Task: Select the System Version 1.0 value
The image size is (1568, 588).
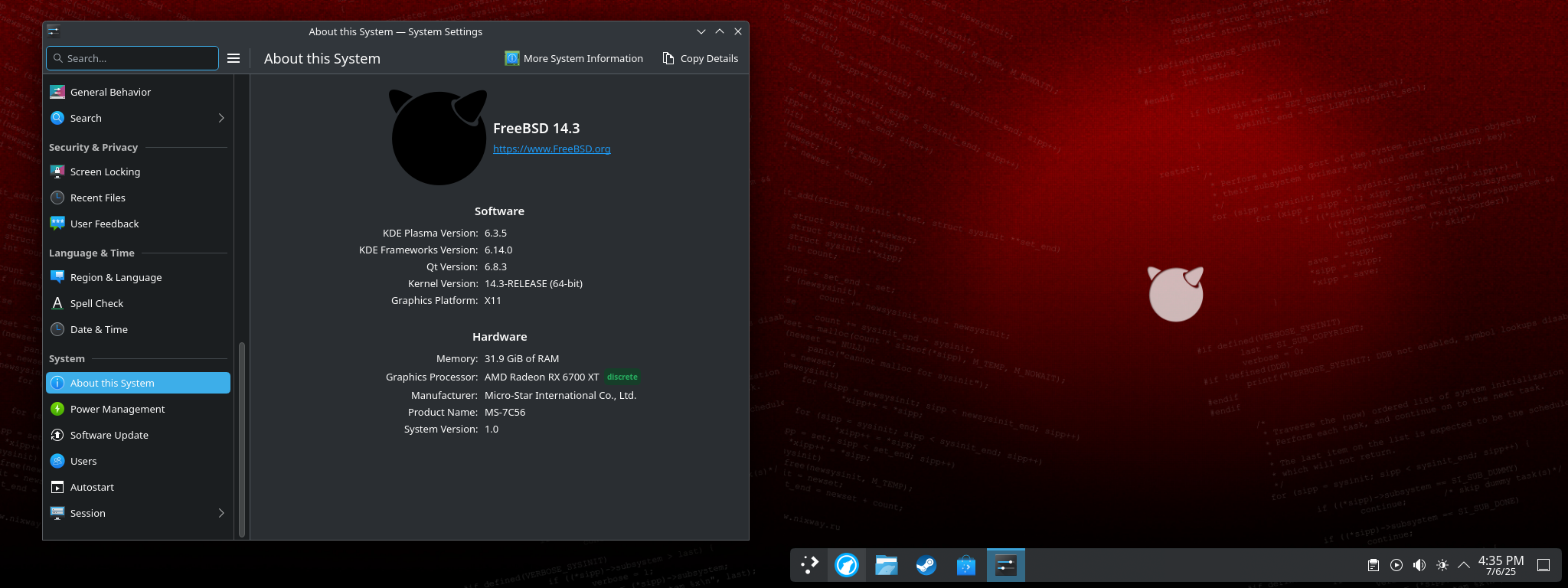Action: (x=492, y=429)
